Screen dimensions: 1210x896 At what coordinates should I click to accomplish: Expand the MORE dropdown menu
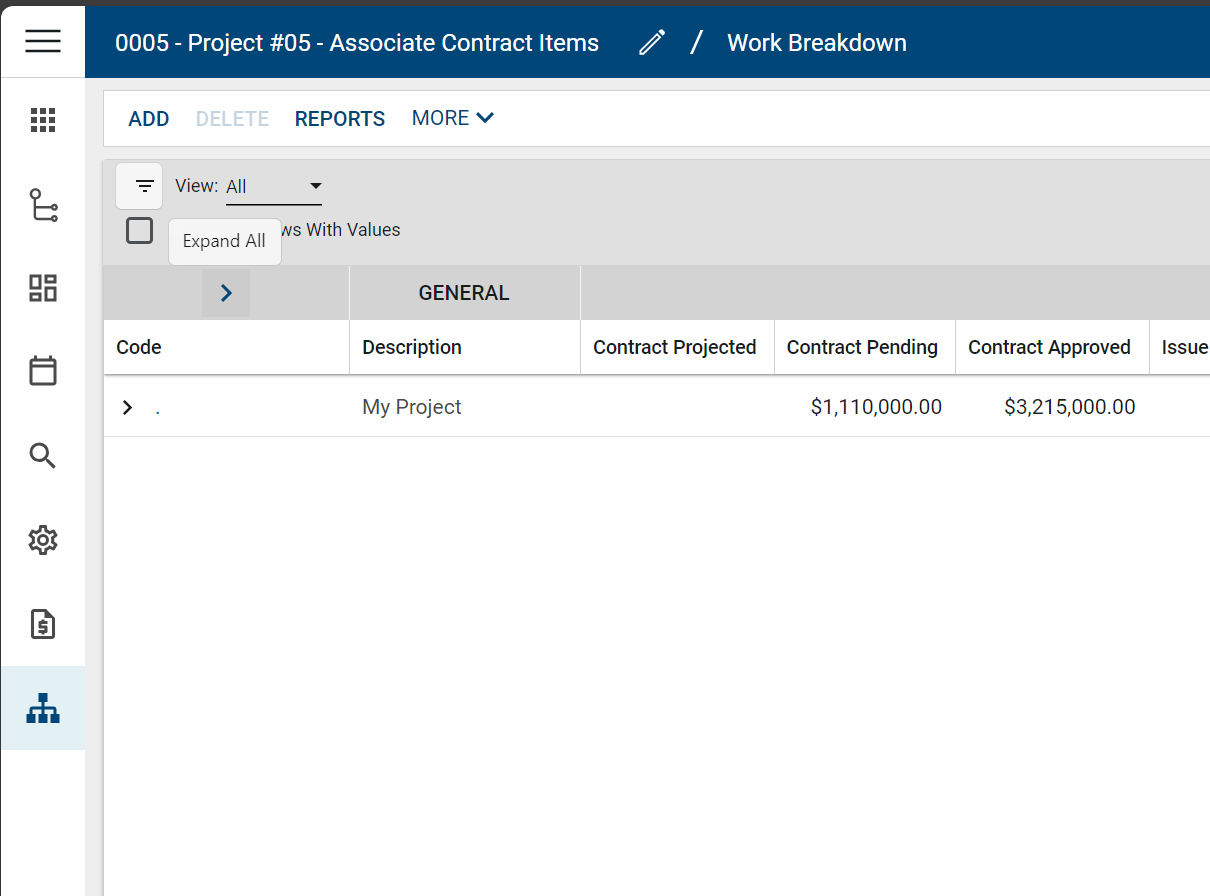[452, 118]
